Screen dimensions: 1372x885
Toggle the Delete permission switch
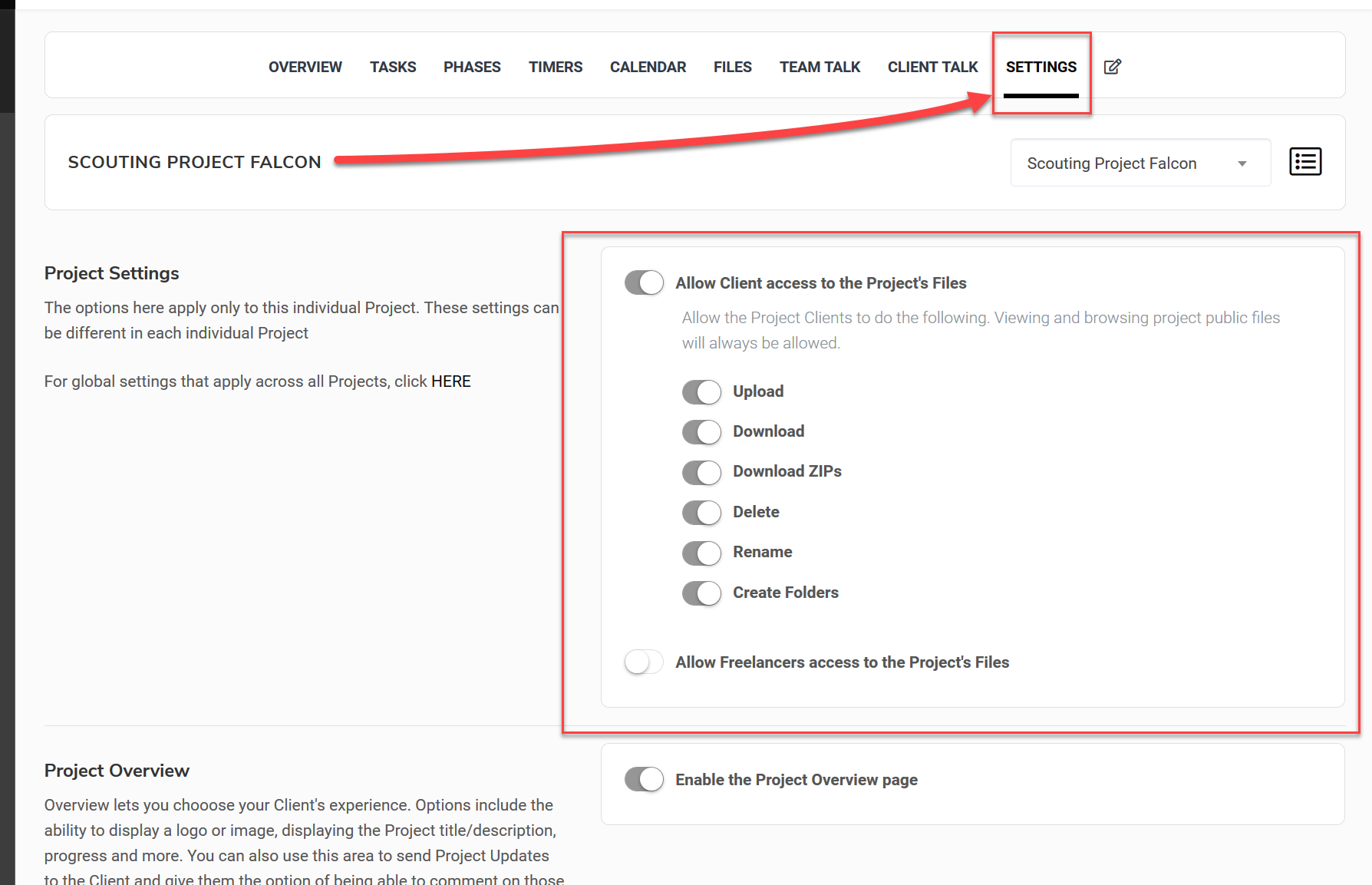click(x=701, y=512)
